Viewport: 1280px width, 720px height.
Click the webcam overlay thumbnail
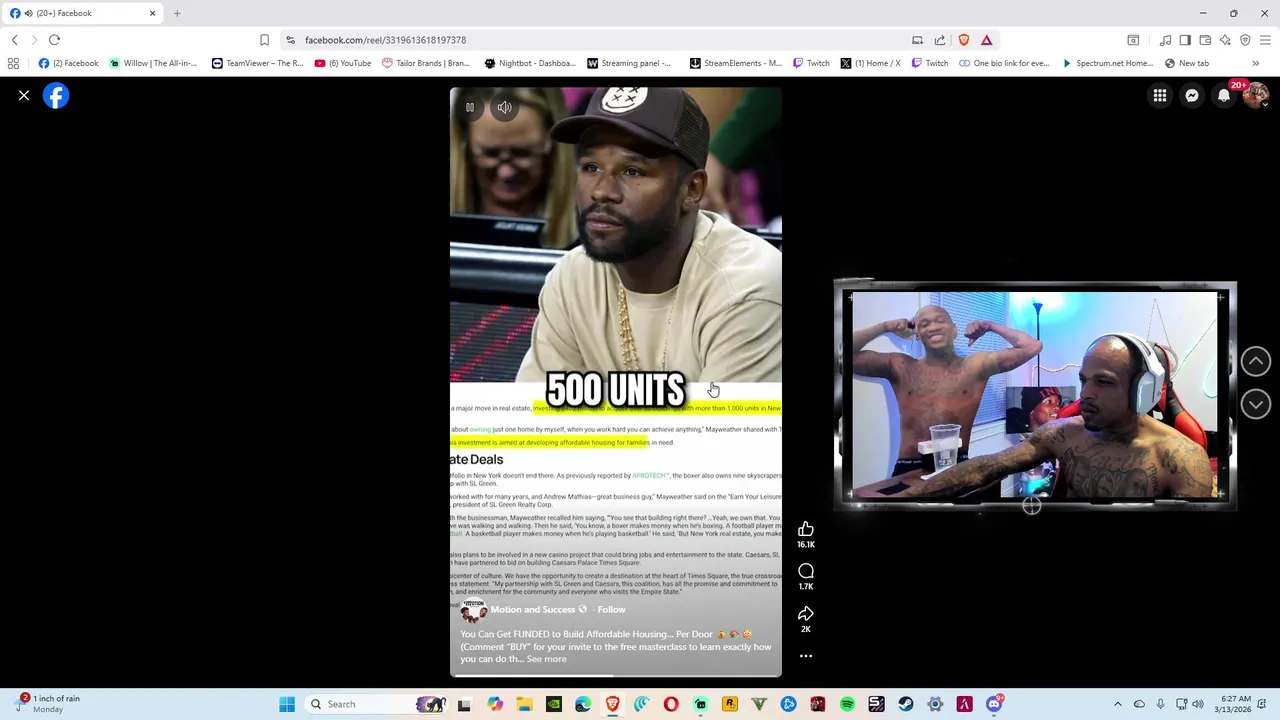click(x=1035, y=395)
